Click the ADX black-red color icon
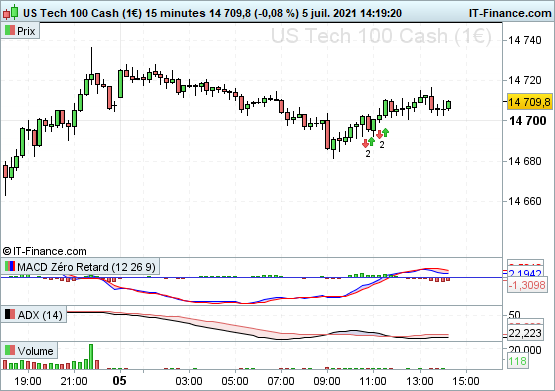Image resolution: width=555 pixels, height=391 pixels. click(10, 315)
